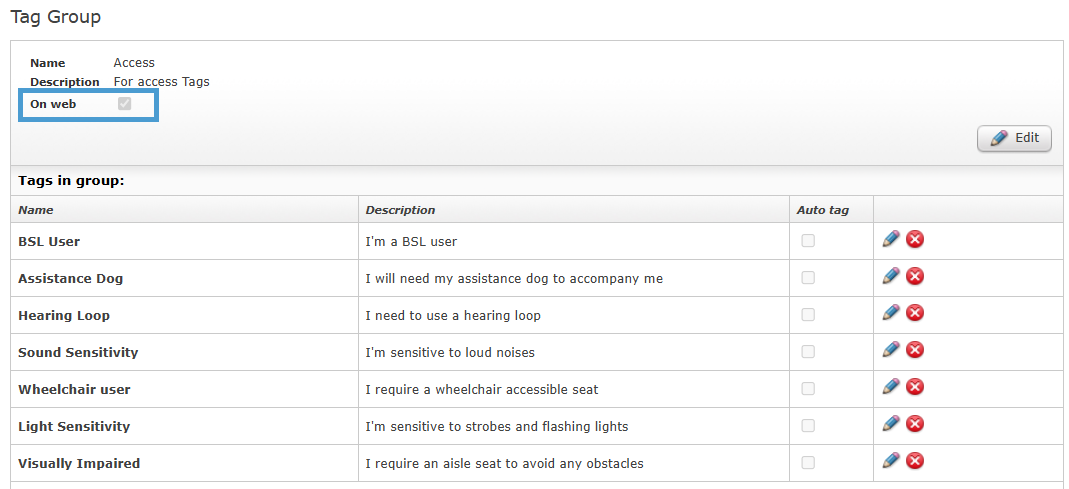Enable Auto tag for Sound Sensitivity
Viewport: 1069px width, 489px height.
click(x=808, y=352)
